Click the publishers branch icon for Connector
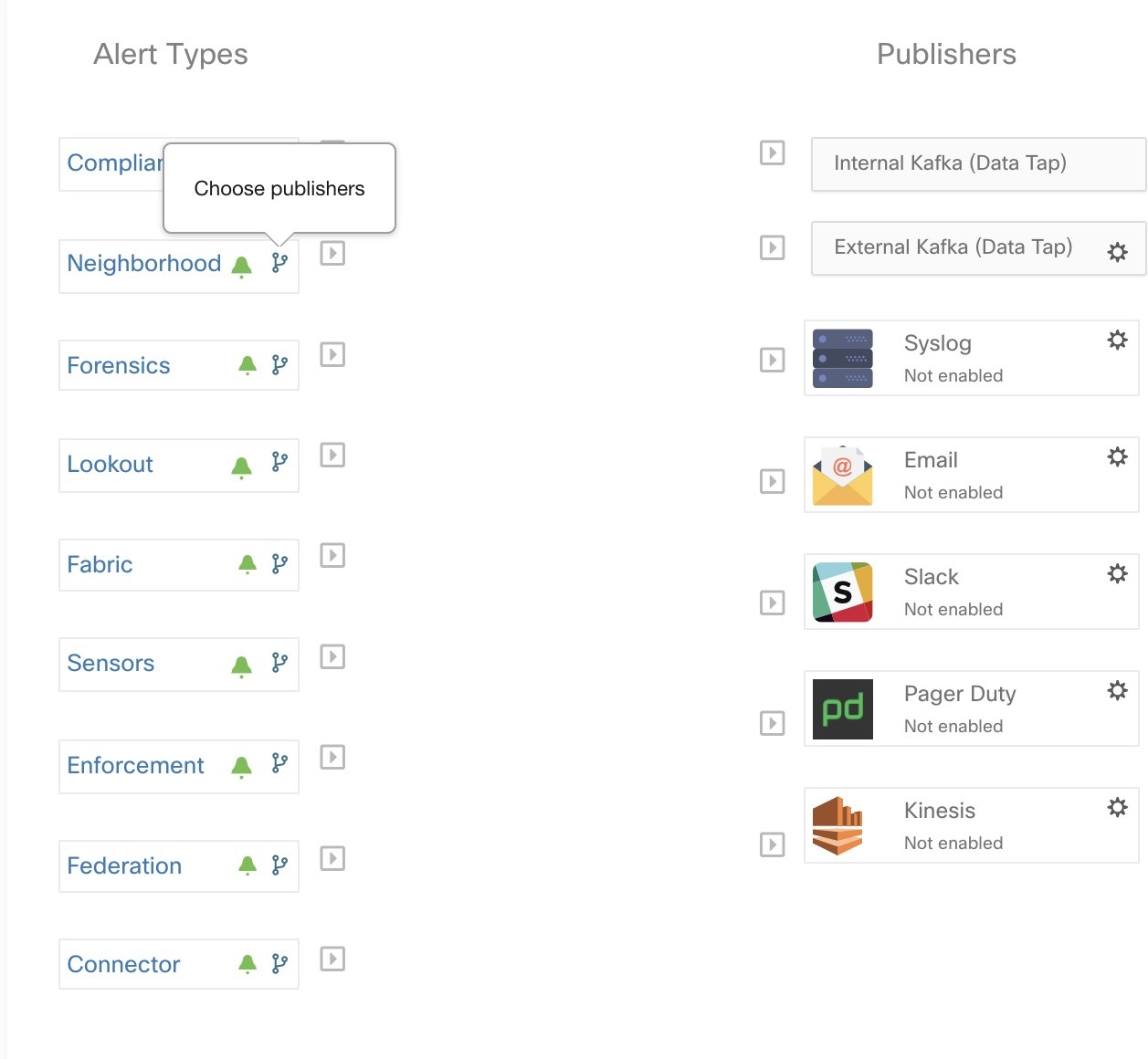1148x1059 pixels. tap(279, 964)
